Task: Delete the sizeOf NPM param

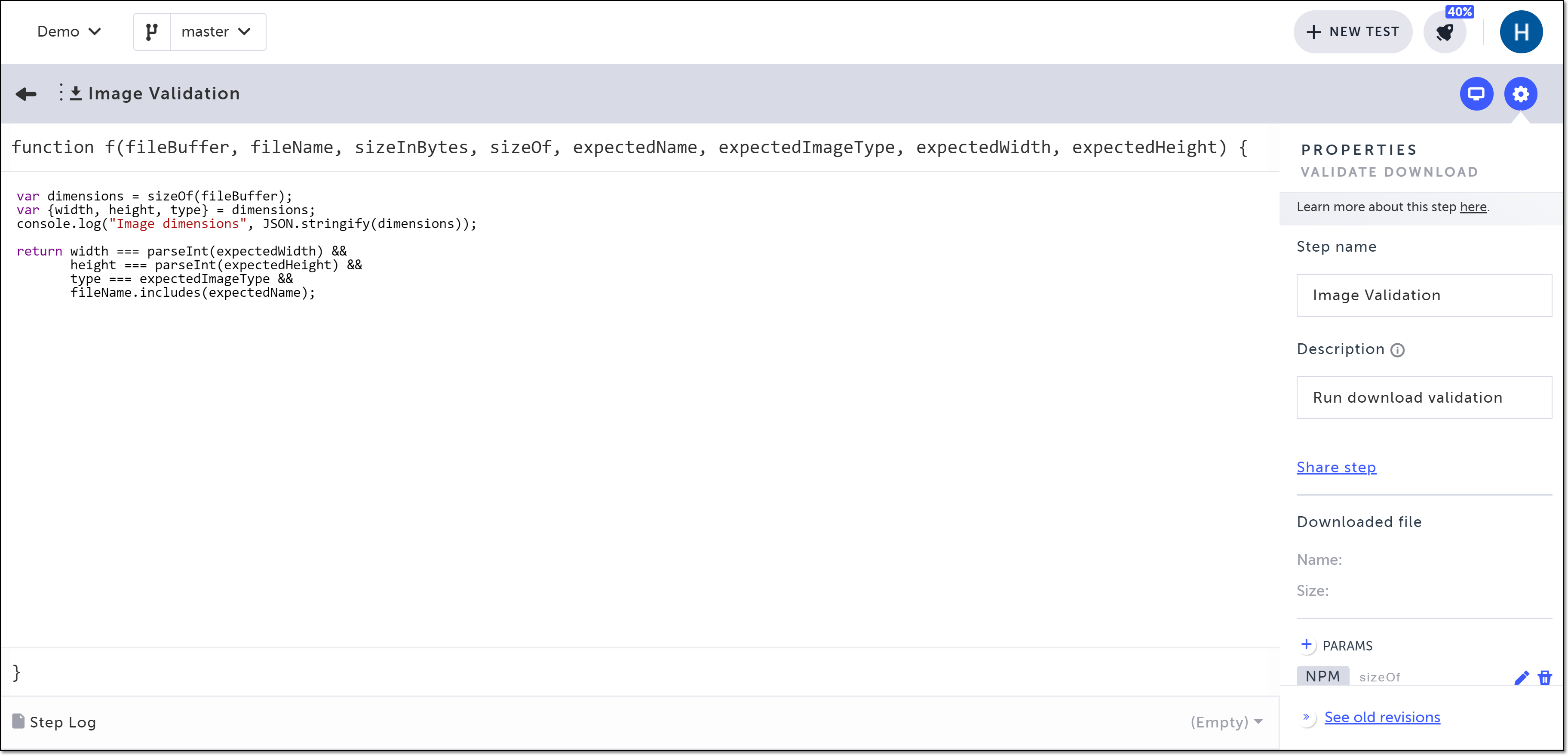Action: click(1545, 677)
